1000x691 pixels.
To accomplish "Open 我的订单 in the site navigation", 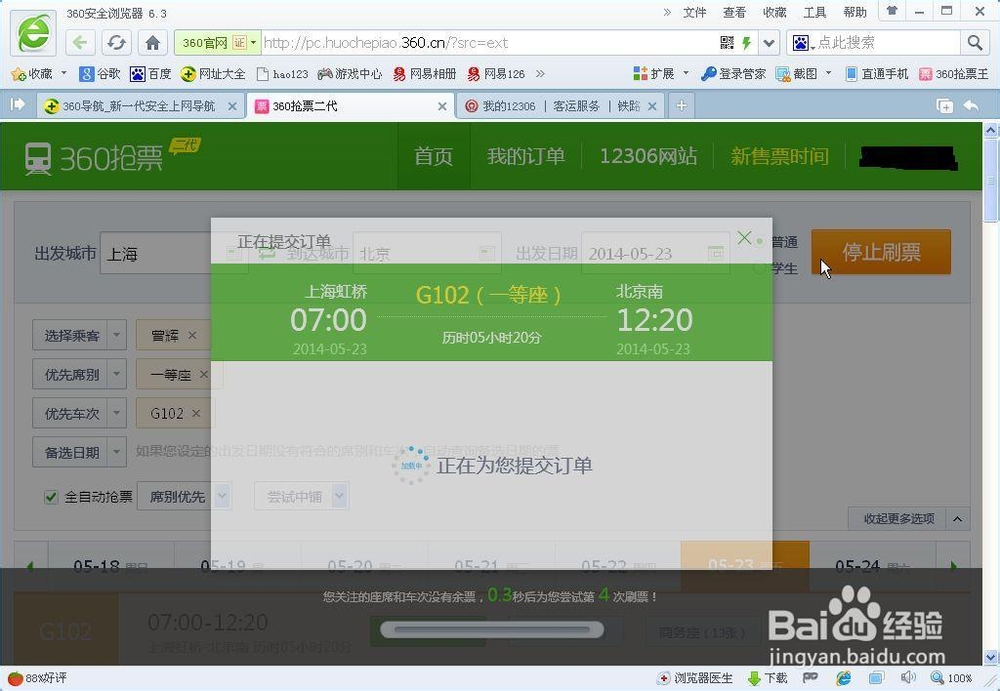I will (526, 156).
